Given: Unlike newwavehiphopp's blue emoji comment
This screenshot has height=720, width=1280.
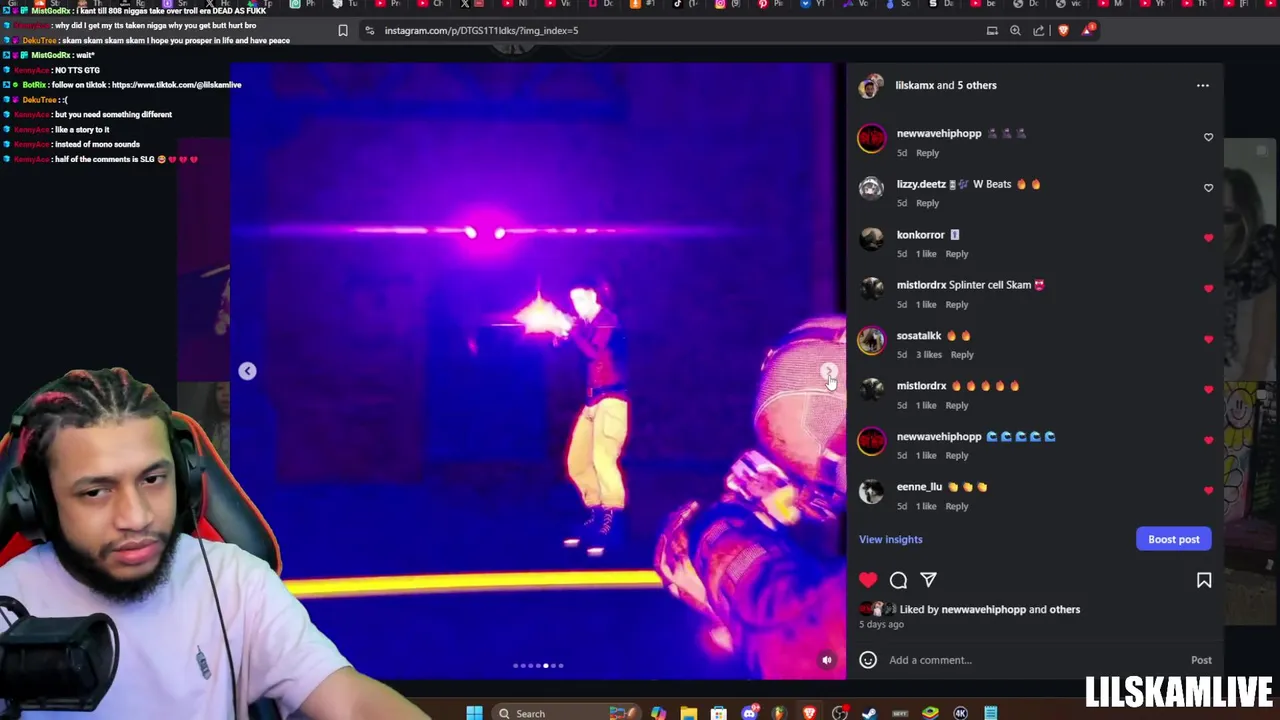Looking at the screenshot, I should point(1208,440).
